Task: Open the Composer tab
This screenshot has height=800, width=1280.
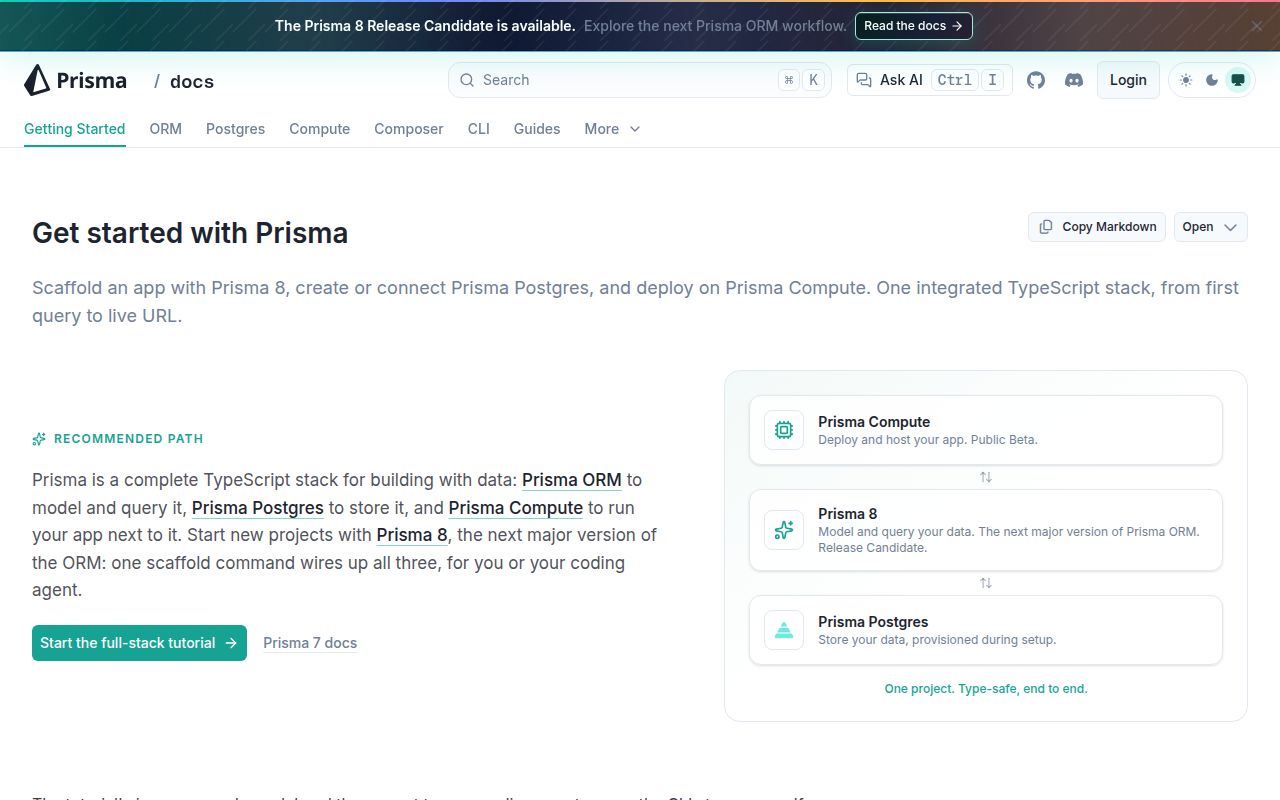Action: click(409, 129)
